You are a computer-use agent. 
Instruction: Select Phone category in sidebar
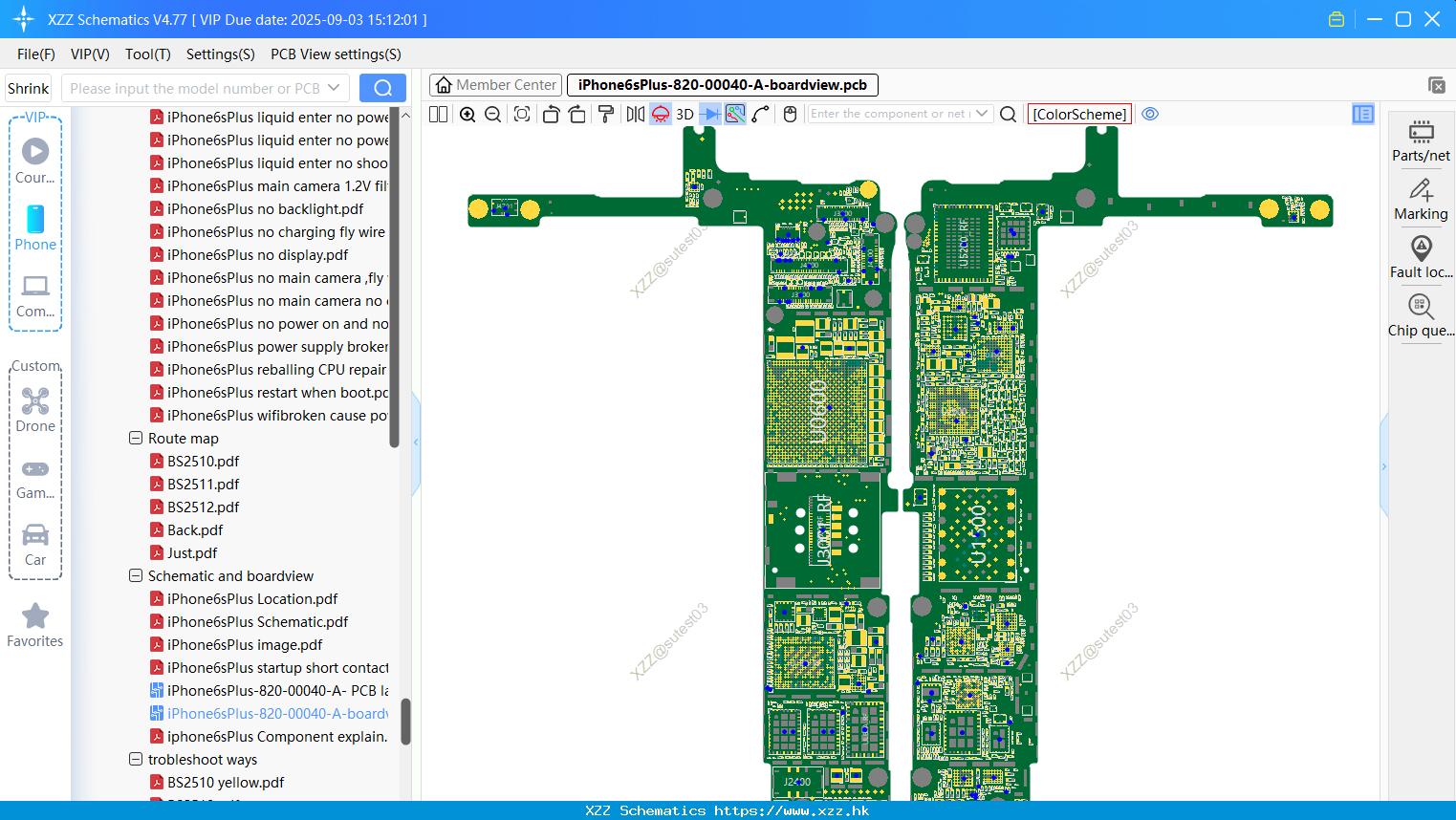pos(35,228)
